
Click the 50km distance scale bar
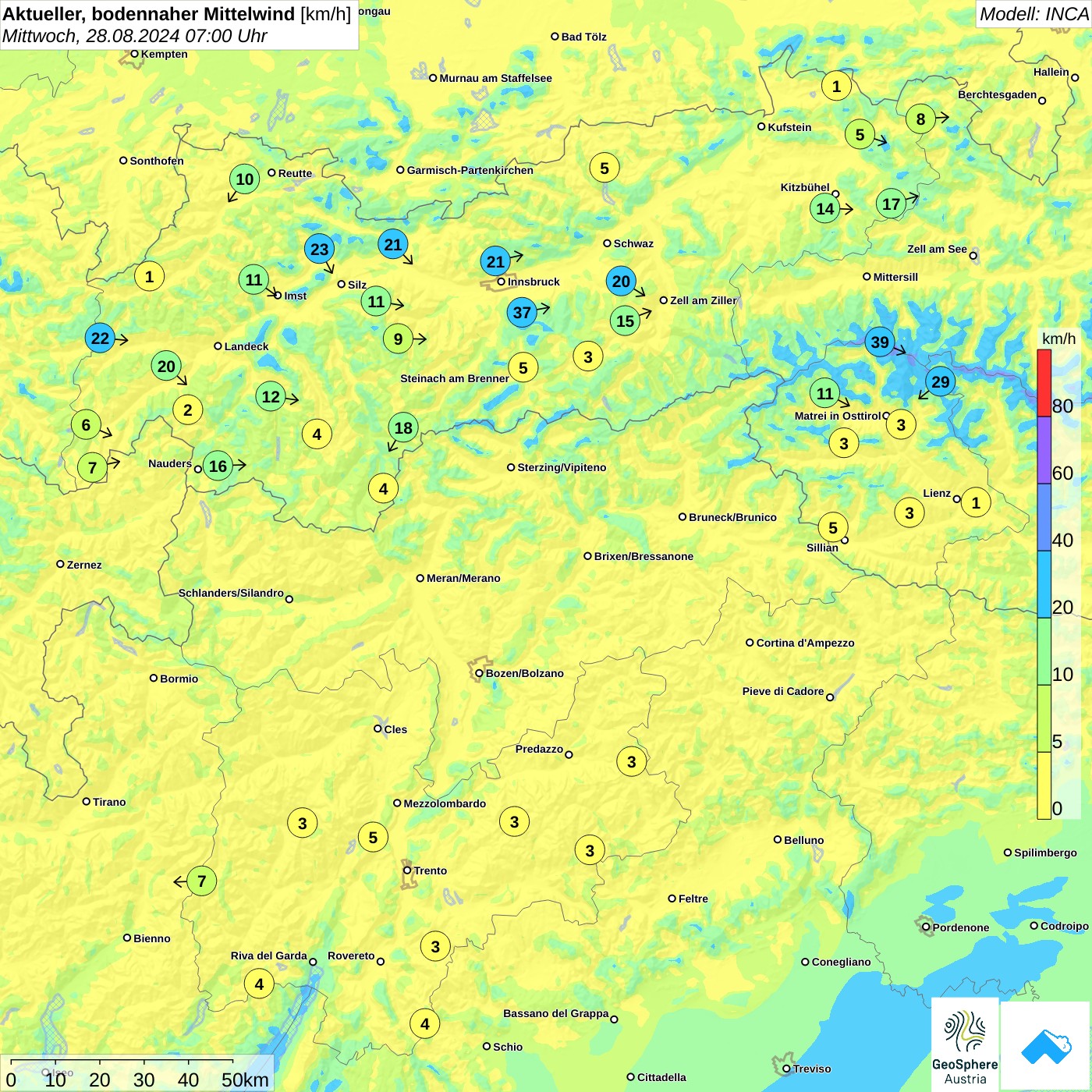[122, 1062]
